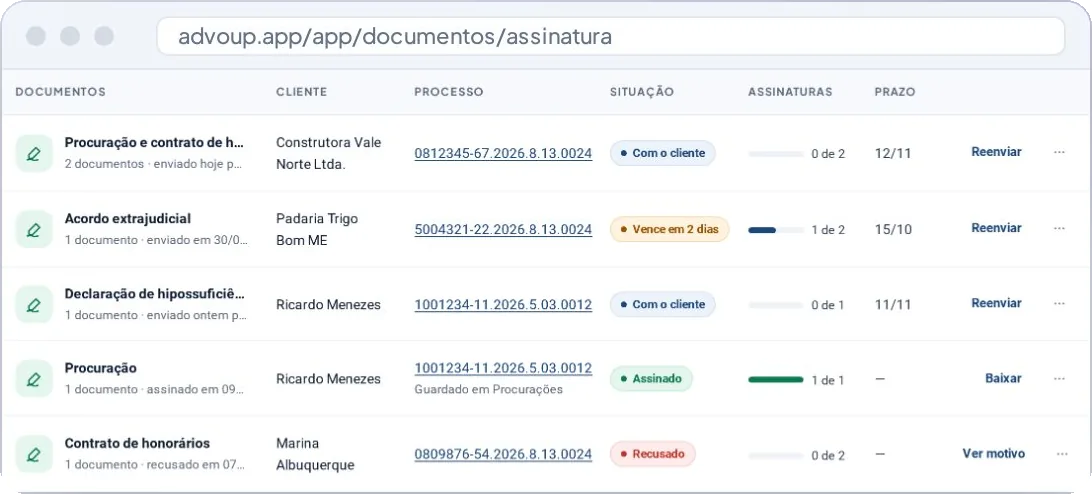Sort by the ASSINATURAS column header

pyautogui.click(x=790, y=92)
